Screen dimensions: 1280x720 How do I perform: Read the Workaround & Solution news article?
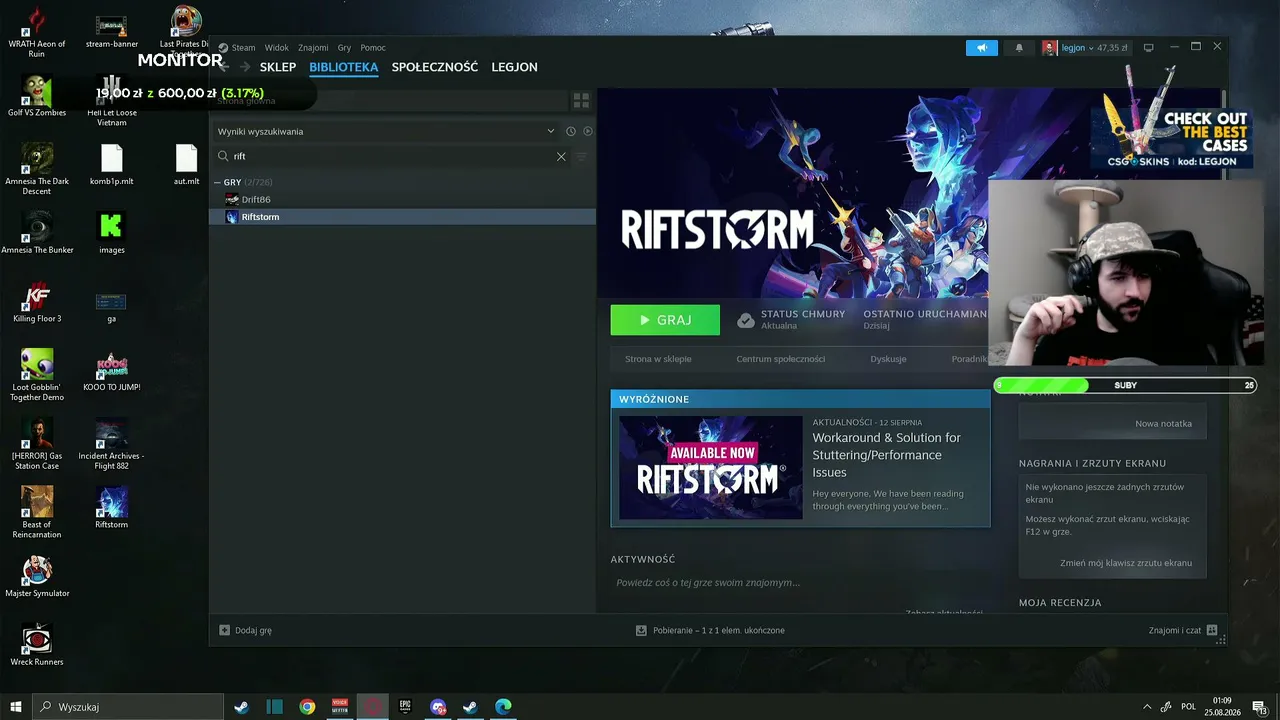[887, 455]
